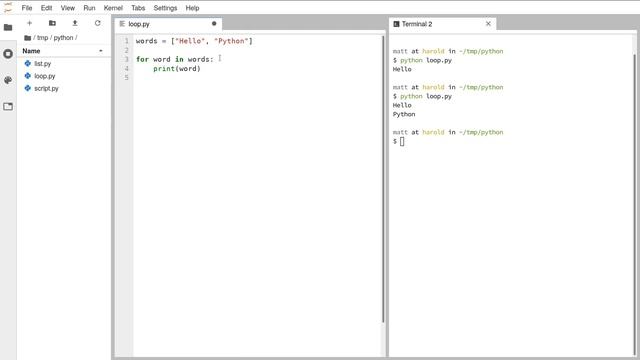Screen dimensions: 640x360
Task: Click the editor vertical scrollbar
Action: click(383, 179)
